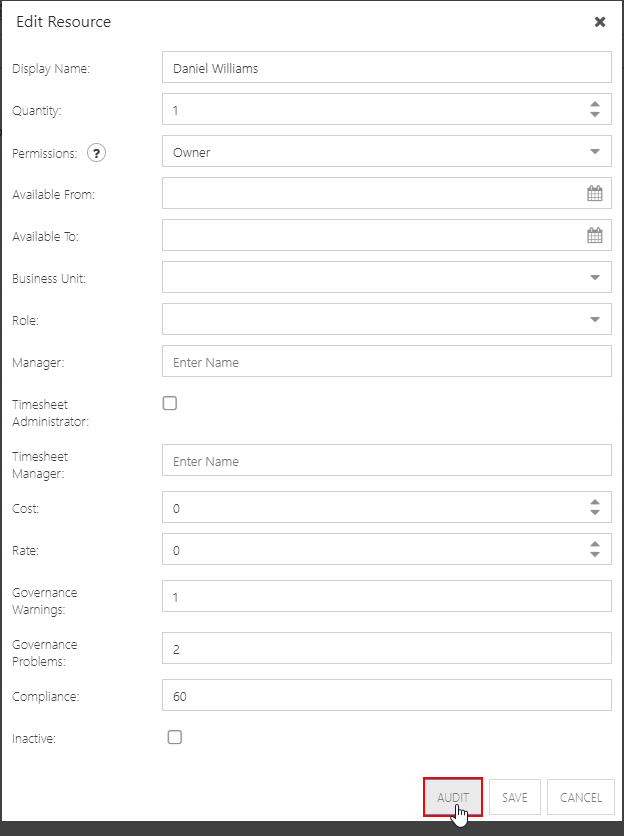
Task: Click the CANCEL button
Action: pos(581,797)
